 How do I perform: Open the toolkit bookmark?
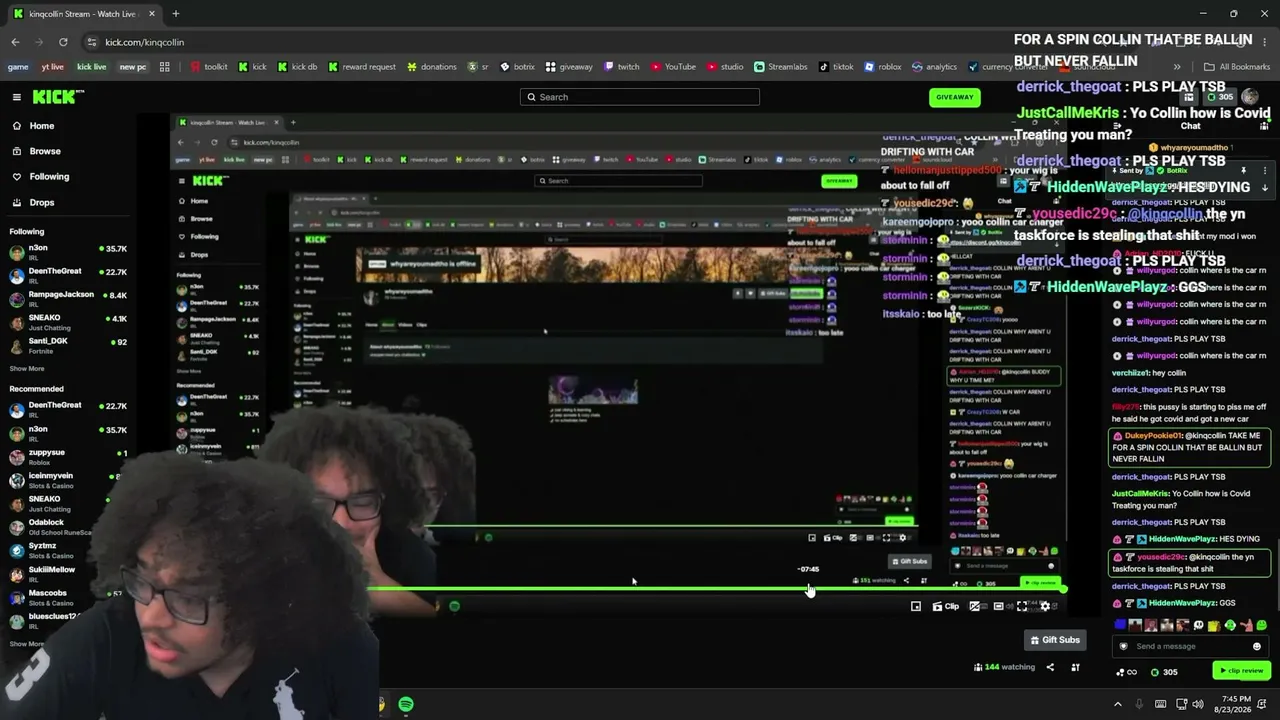pos(208,67)
